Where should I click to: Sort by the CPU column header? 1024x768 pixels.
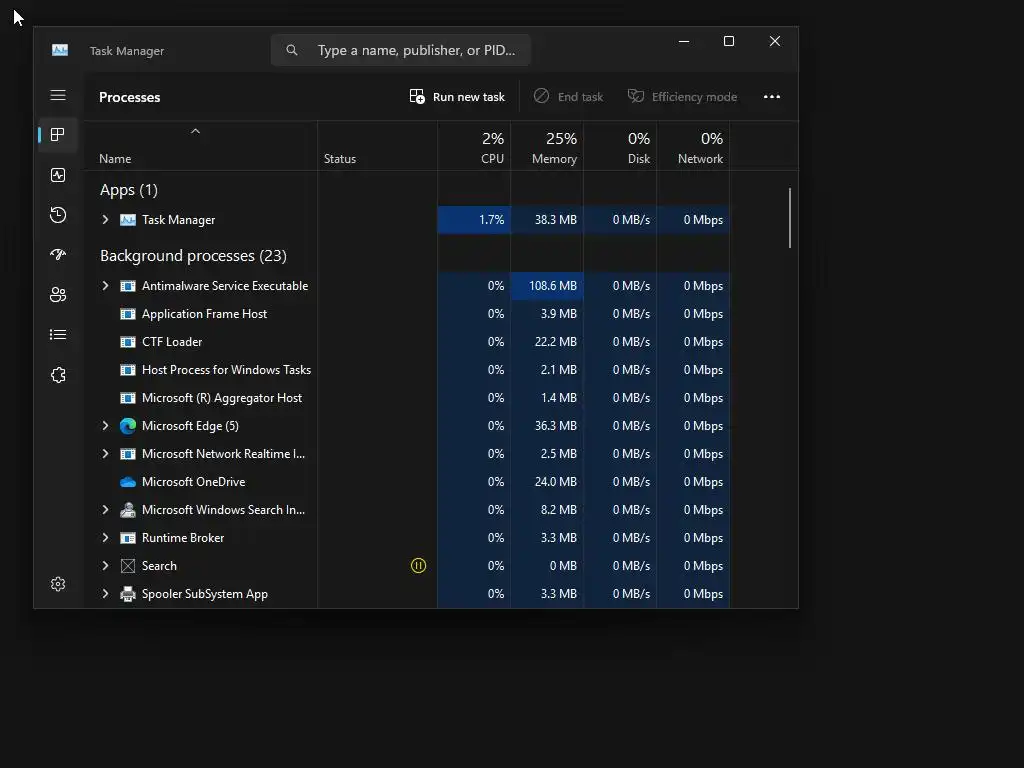(x=474, y=146)
